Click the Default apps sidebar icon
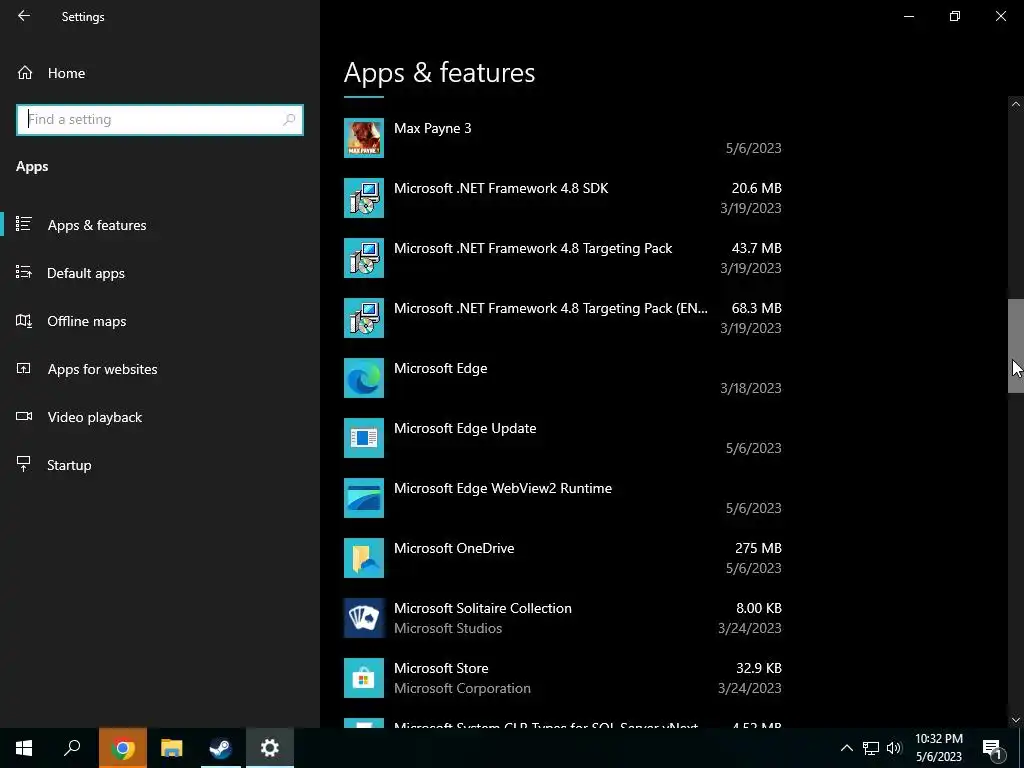The image size is (1024, 768). point(24,272)
